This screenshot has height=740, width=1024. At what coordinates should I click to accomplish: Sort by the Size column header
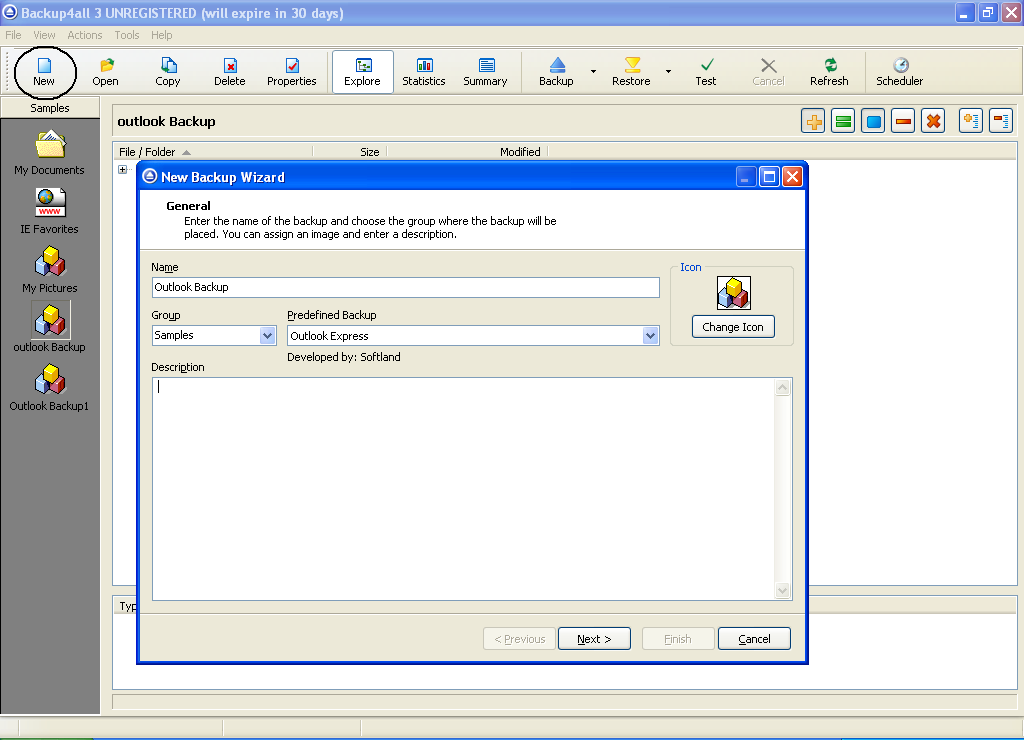click(351, 152)
